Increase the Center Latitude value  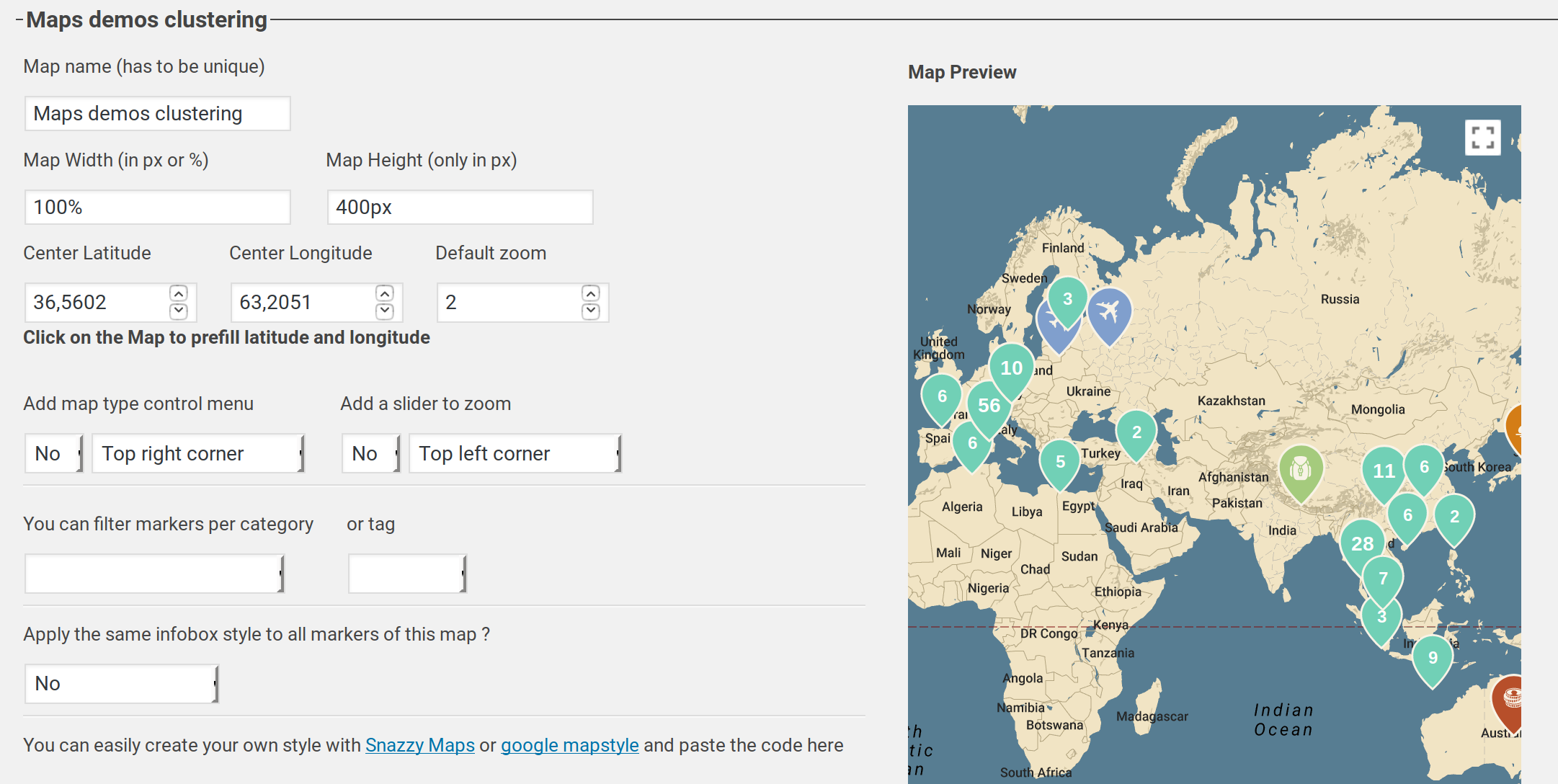[x=179, y=293]
